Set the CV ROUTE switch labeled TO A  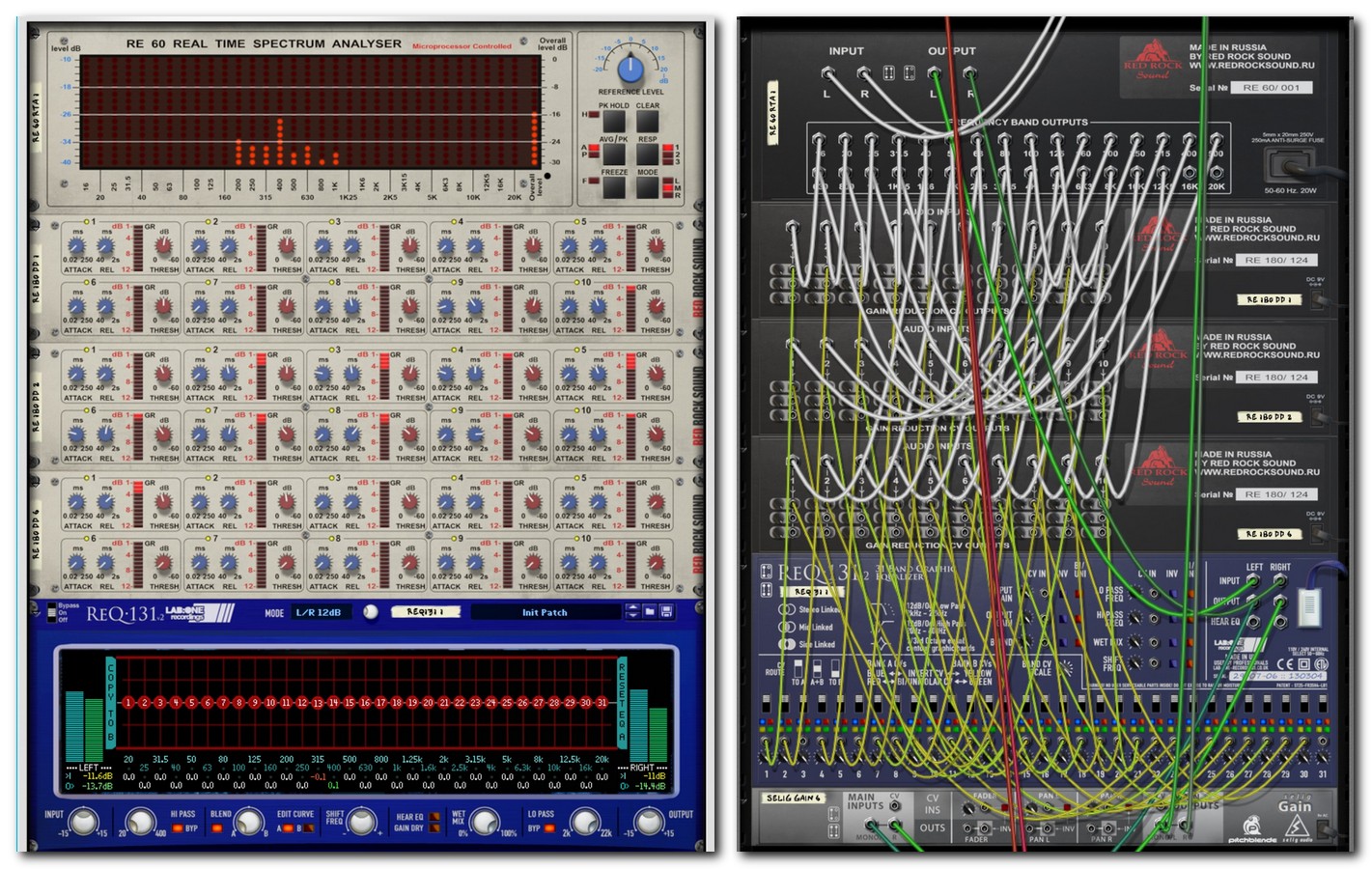799,668
